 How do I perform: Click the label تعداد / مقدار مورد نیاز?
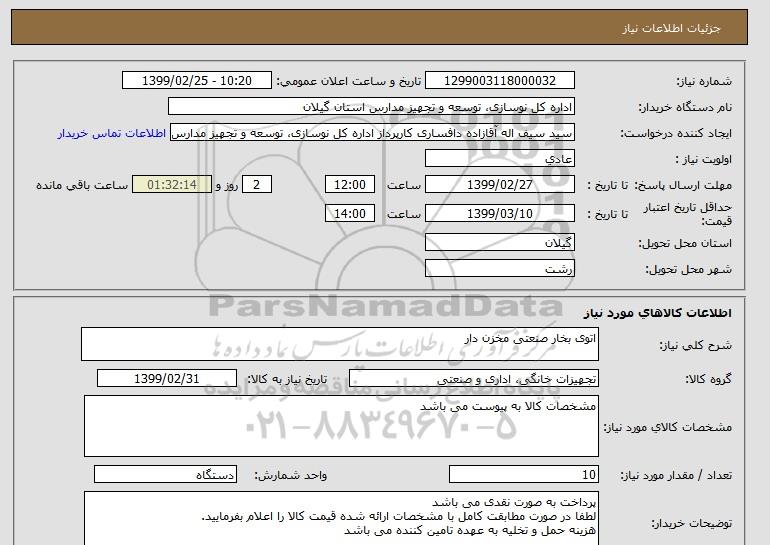click(676, 475)
